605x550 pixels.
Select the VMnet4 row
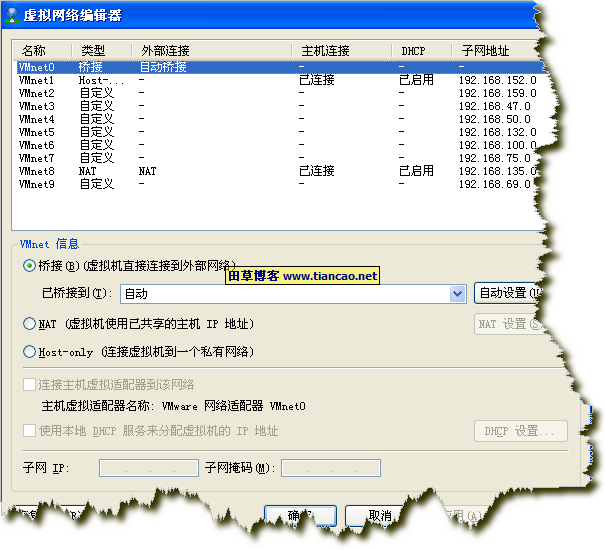(x=280, y=119)
